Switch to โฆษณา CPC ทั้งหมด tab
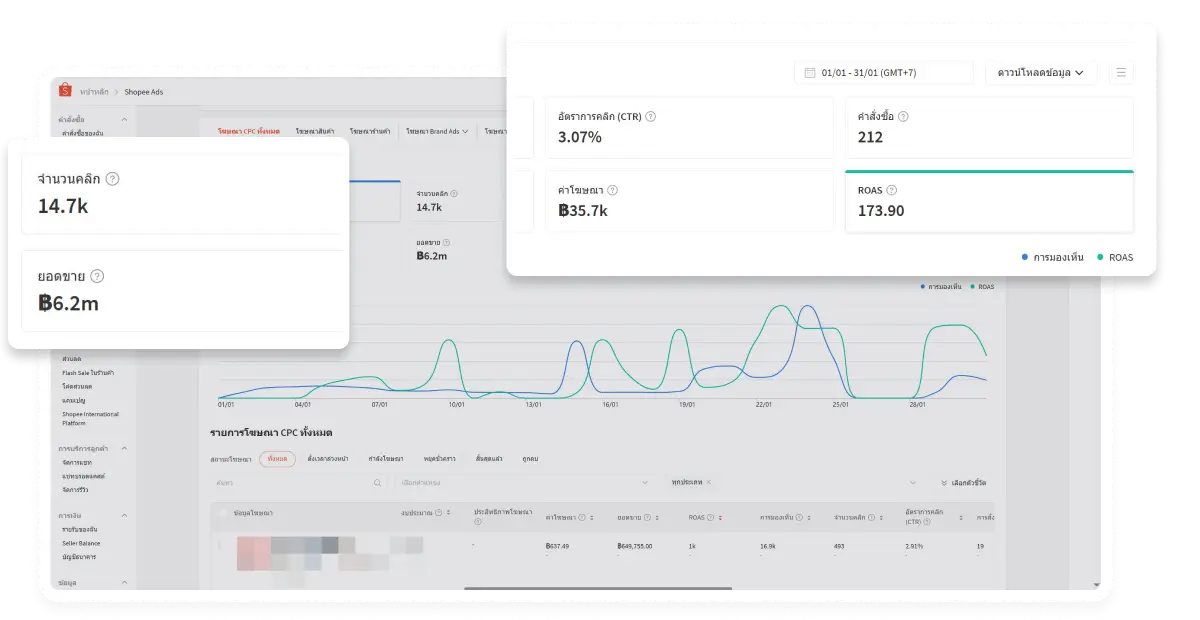Viewport: 1200px width, 620px height. click(249, 131)
